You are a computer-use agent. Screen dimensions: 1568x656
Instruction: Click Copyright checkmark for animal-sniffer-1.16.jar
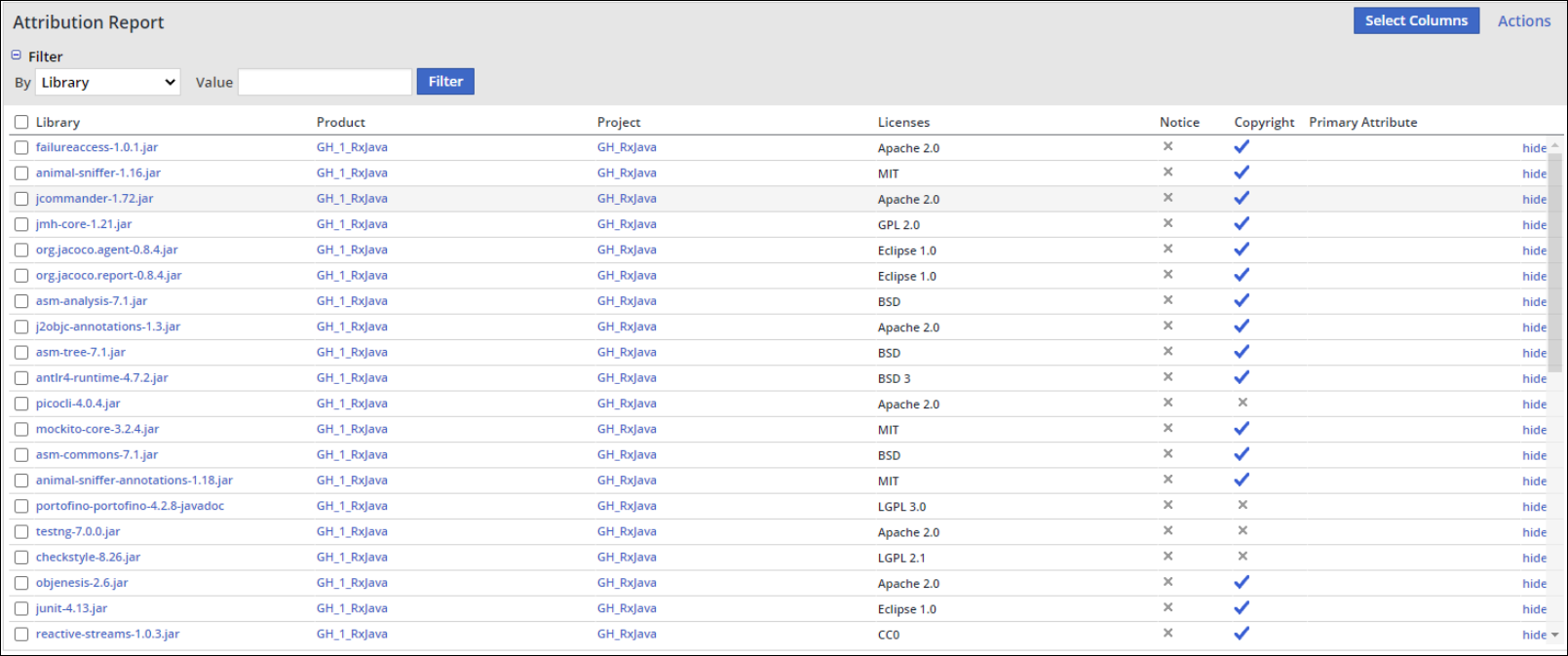[1242, 173]
